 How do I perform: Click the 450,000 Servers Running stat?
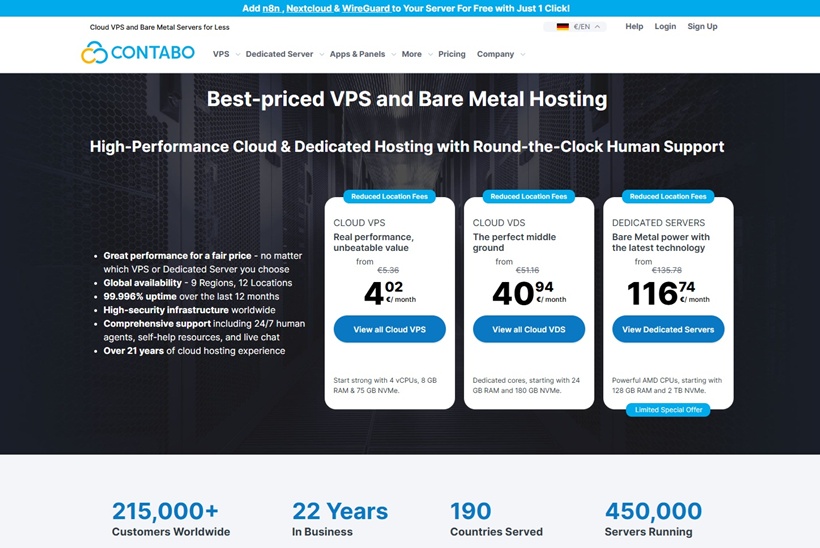(x=653, y=519)
